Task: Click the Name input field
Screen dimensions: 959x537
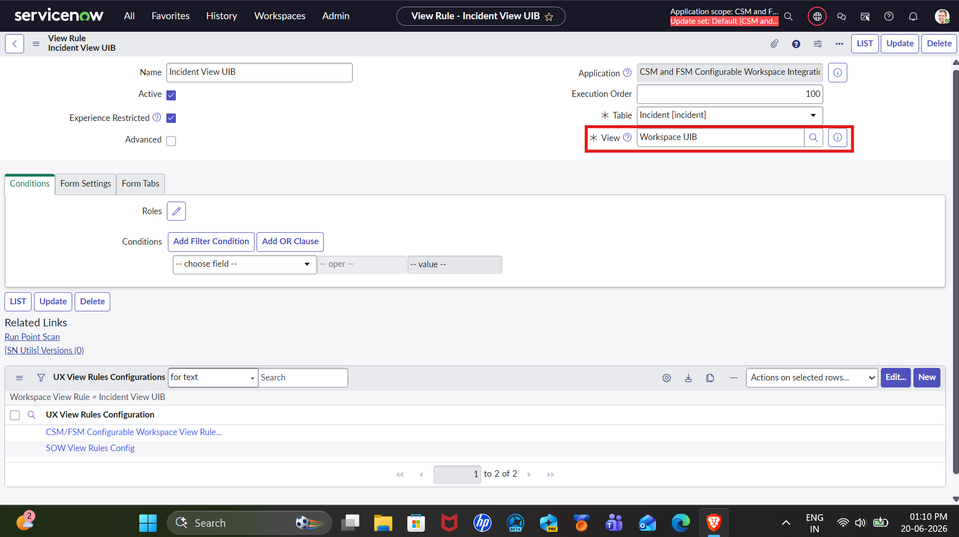Action: pyautogui.click(x=259, y=72)
